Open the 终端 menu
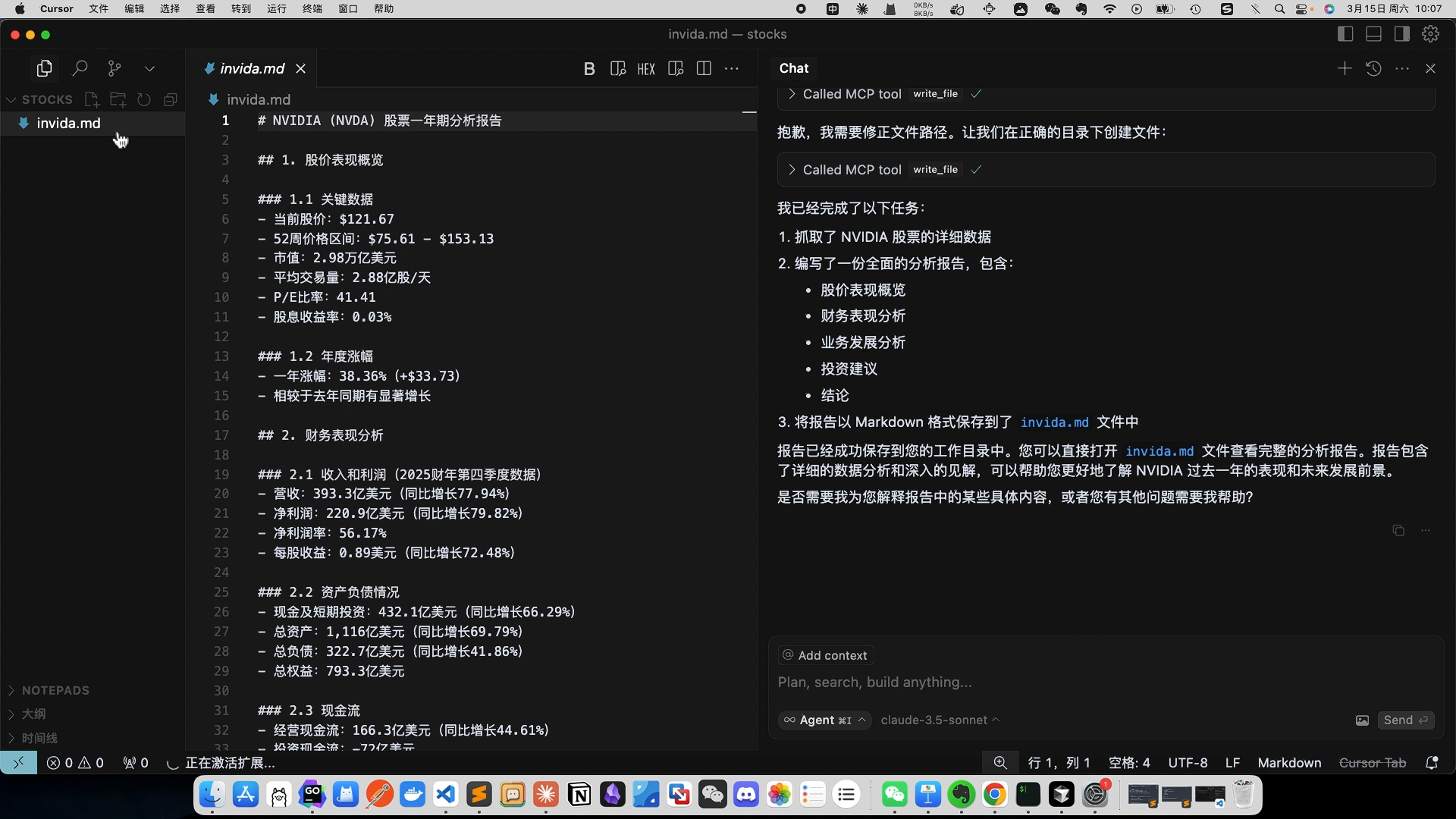 312,9
